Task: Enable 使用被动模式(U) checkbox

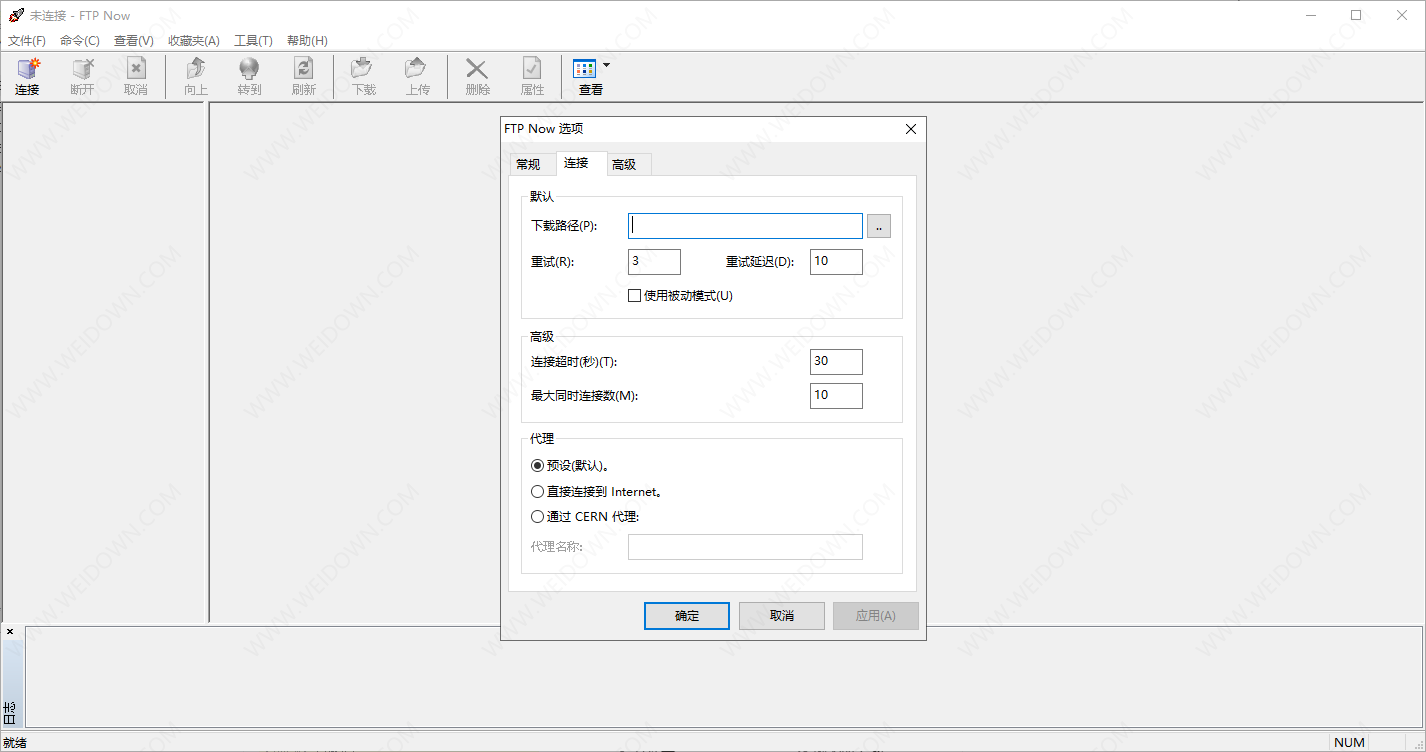Action: [634, 296]
